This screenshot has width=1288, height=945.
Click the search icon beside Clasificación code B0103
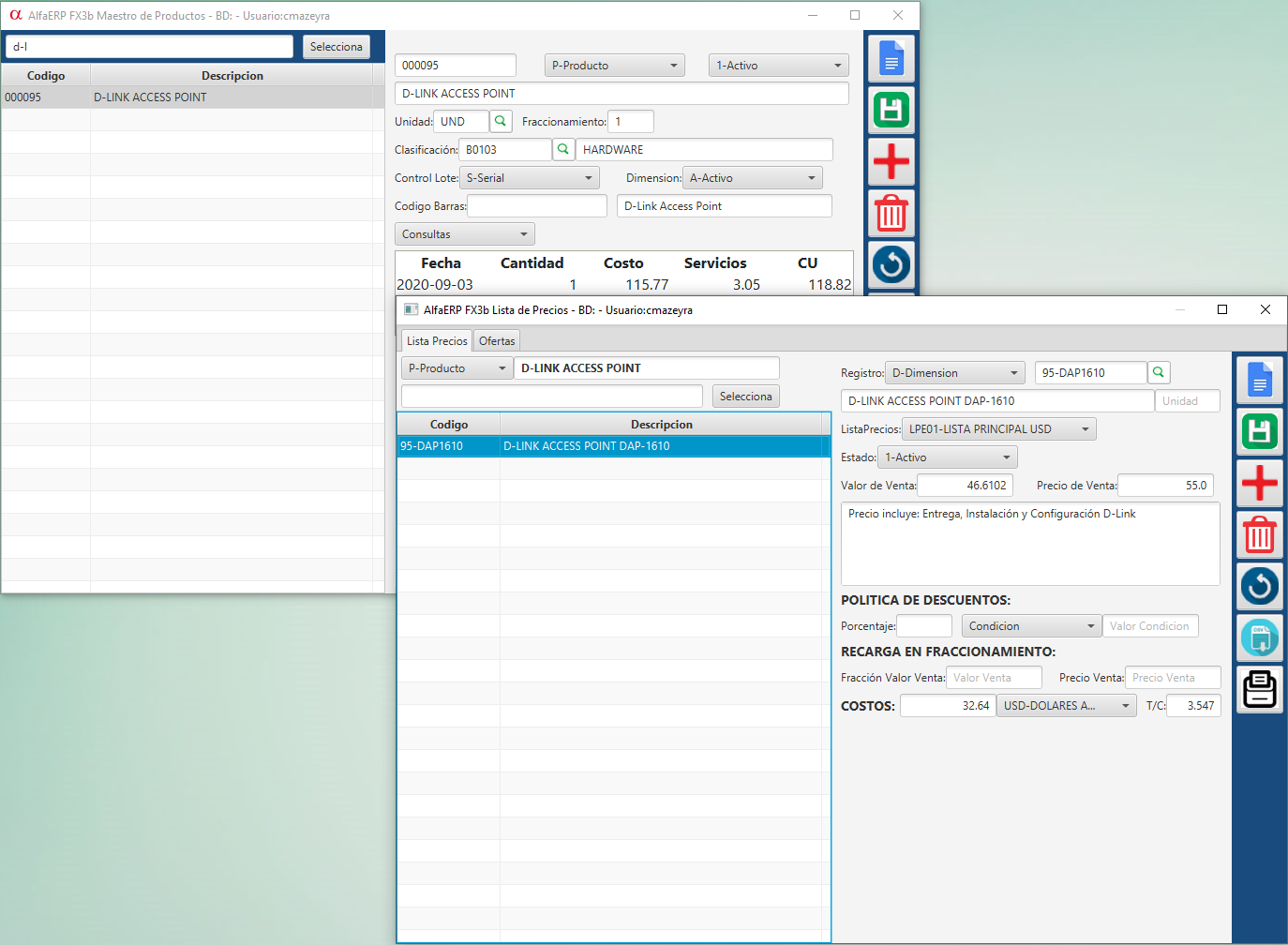click(563, 149)
